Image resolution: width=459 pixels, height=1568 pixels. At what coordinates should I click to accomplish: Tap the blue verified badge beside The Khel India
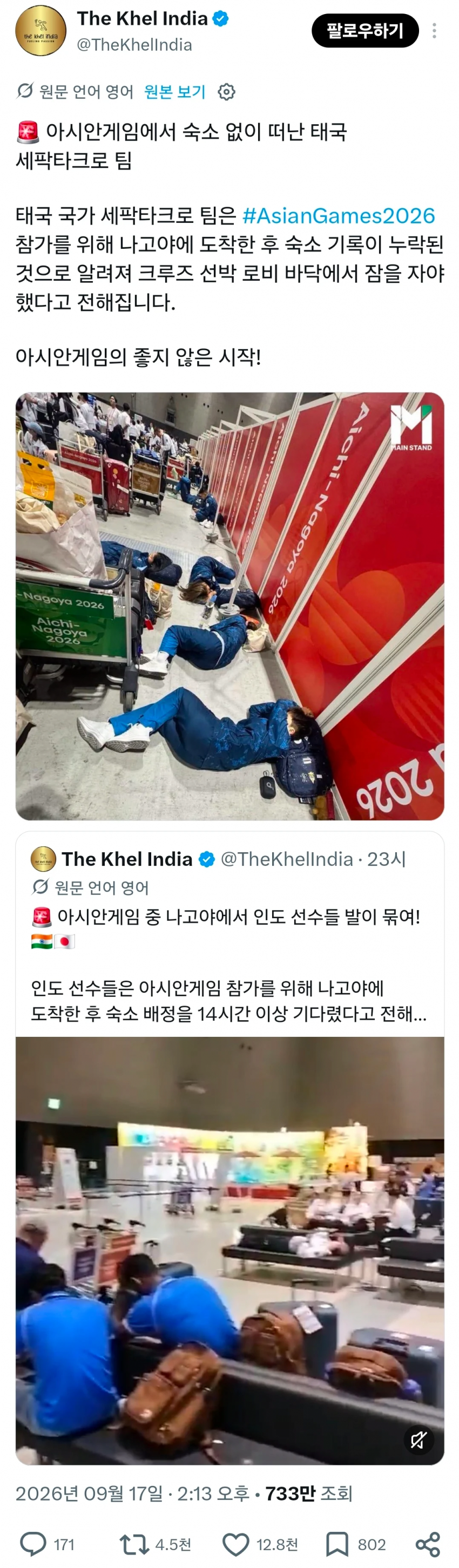coord(220,19)
